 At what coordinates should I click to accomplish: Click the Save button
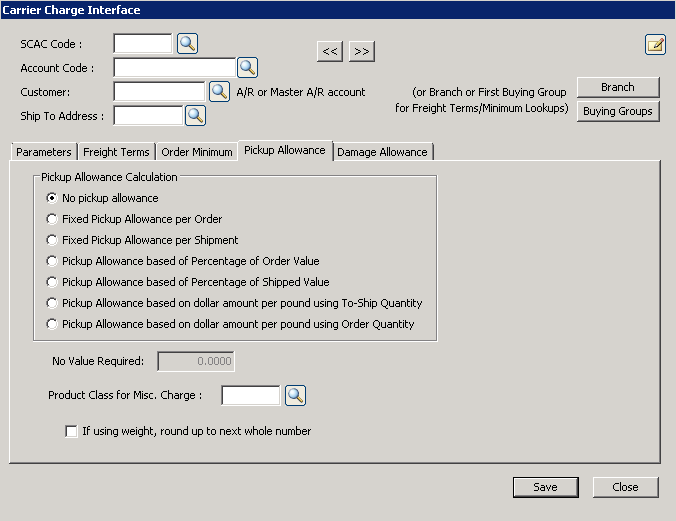[x=545, y=487]
